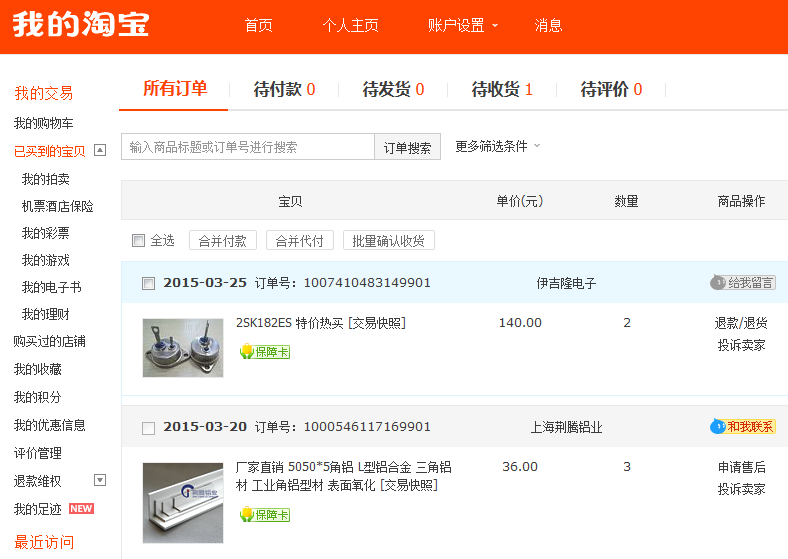Image resolution: width=788 pixels, height=559 pixels.
Task: Click order number 1000546117169901 text
Action: click(x=367, y=427)
